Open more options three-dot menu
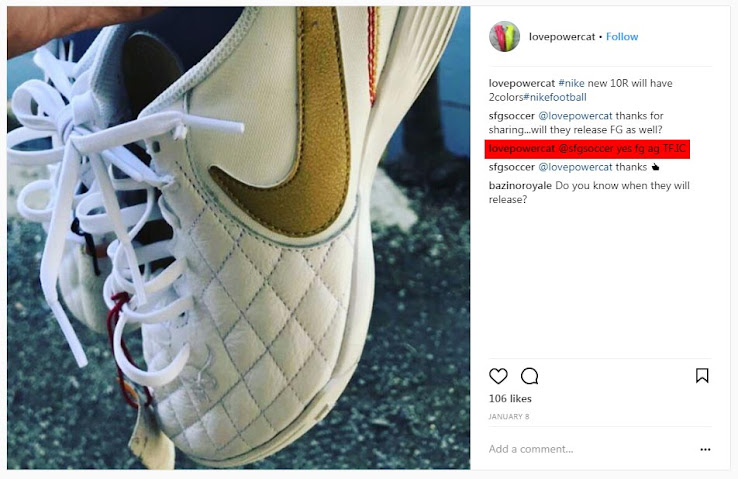The height and width of the screenshot is (479, 738). 705,449
